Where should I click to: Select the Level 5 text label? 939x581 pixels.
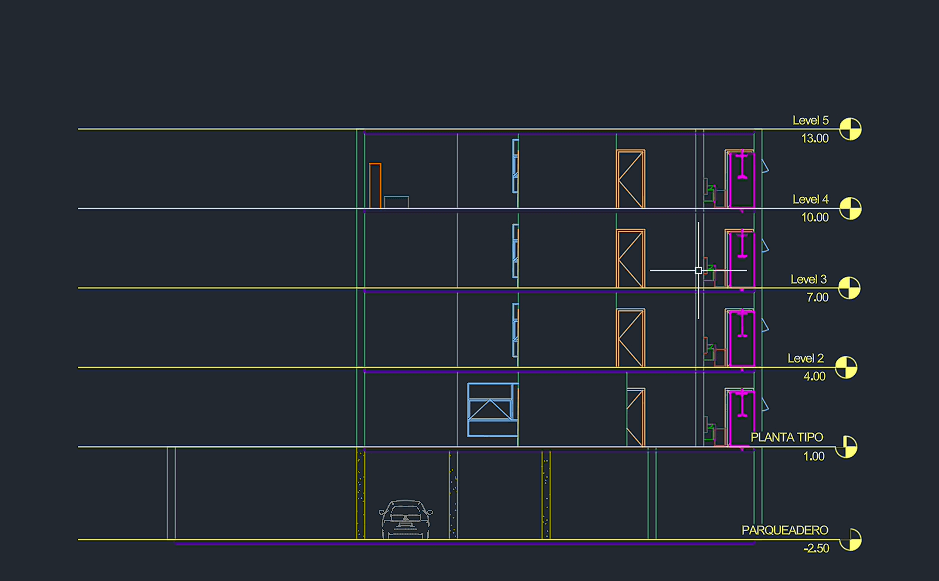click(810, 120)
